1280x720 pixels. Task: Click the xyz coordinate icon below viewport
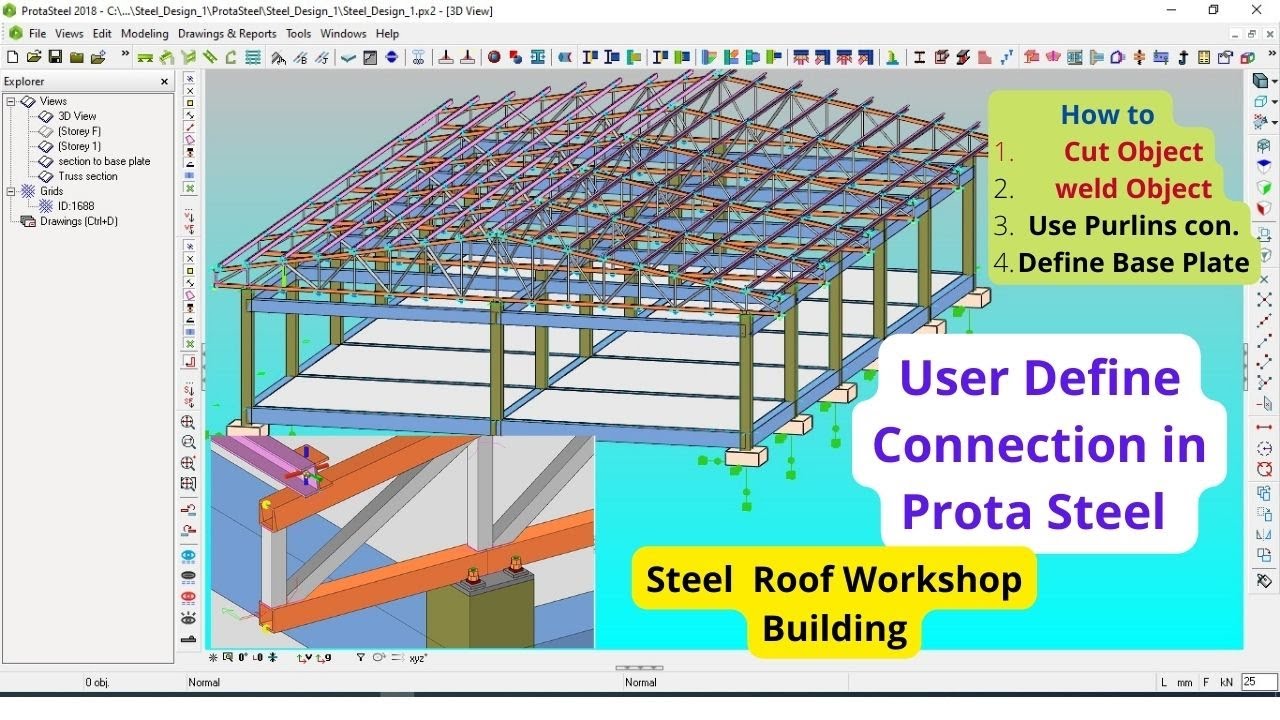[x=418, y=658]
